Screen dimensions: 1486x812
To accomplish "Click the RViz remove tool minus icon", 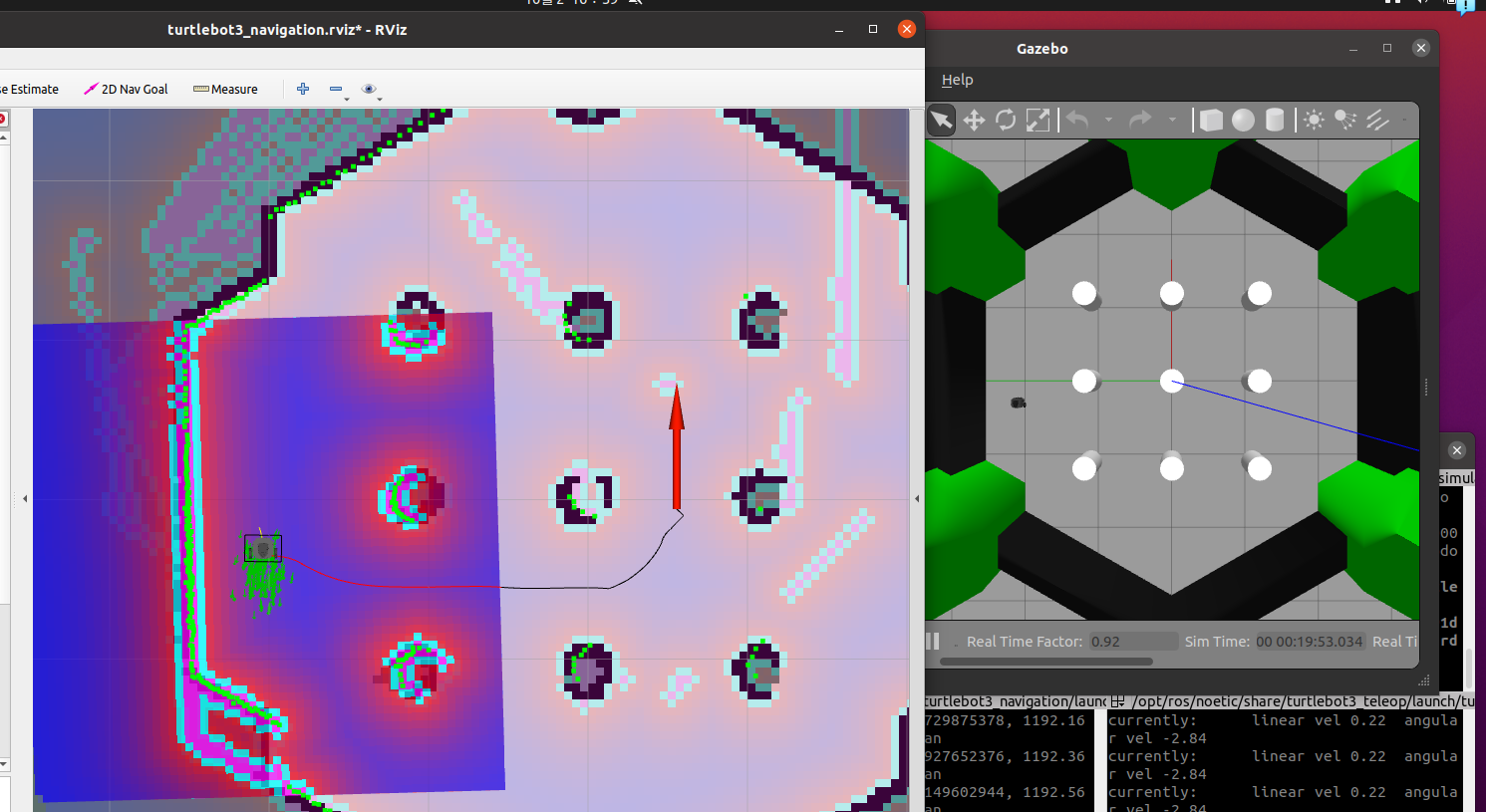I will point(336,89).
